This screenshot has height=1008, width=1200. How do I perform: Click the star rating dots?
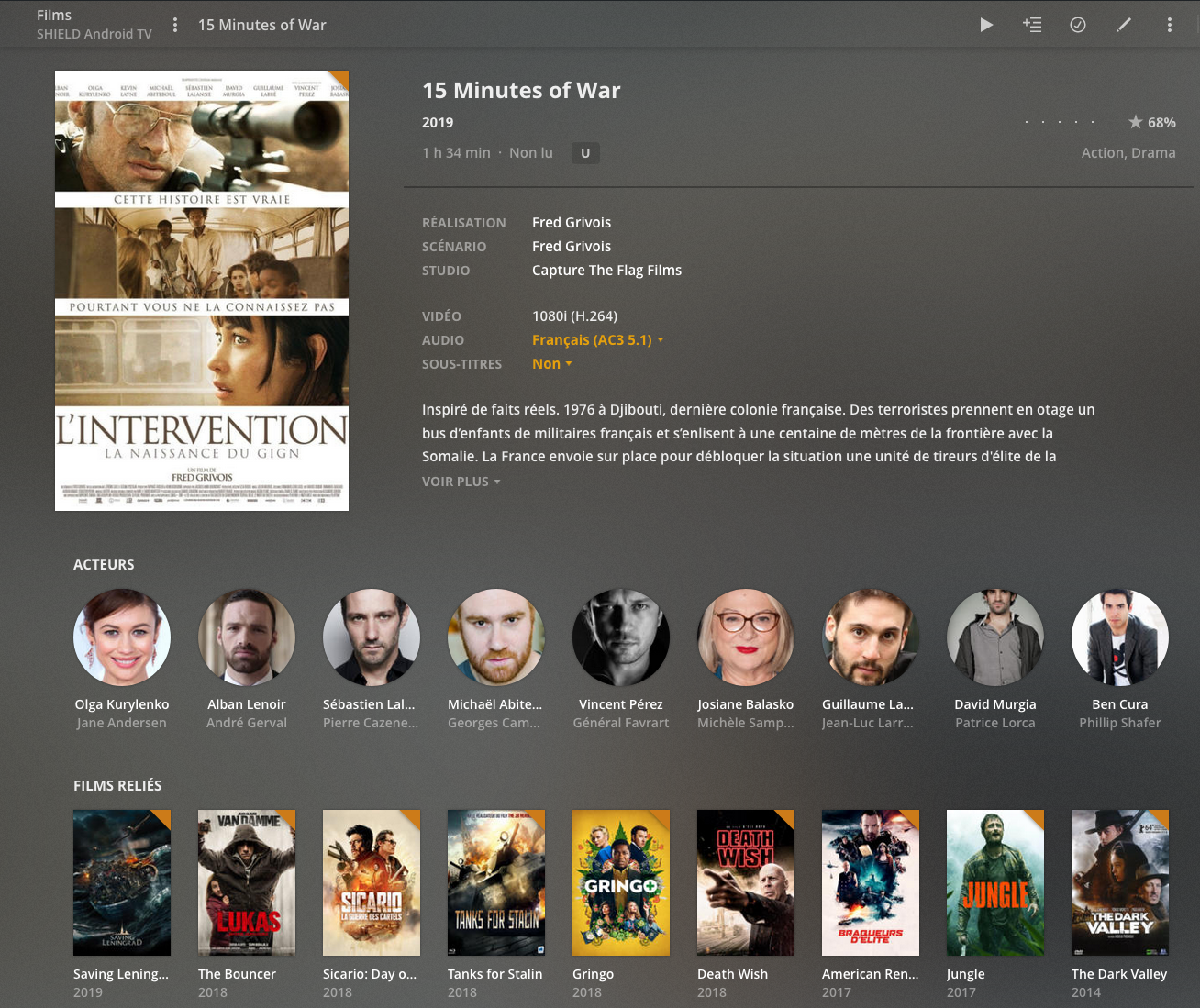coord(1060,122)
